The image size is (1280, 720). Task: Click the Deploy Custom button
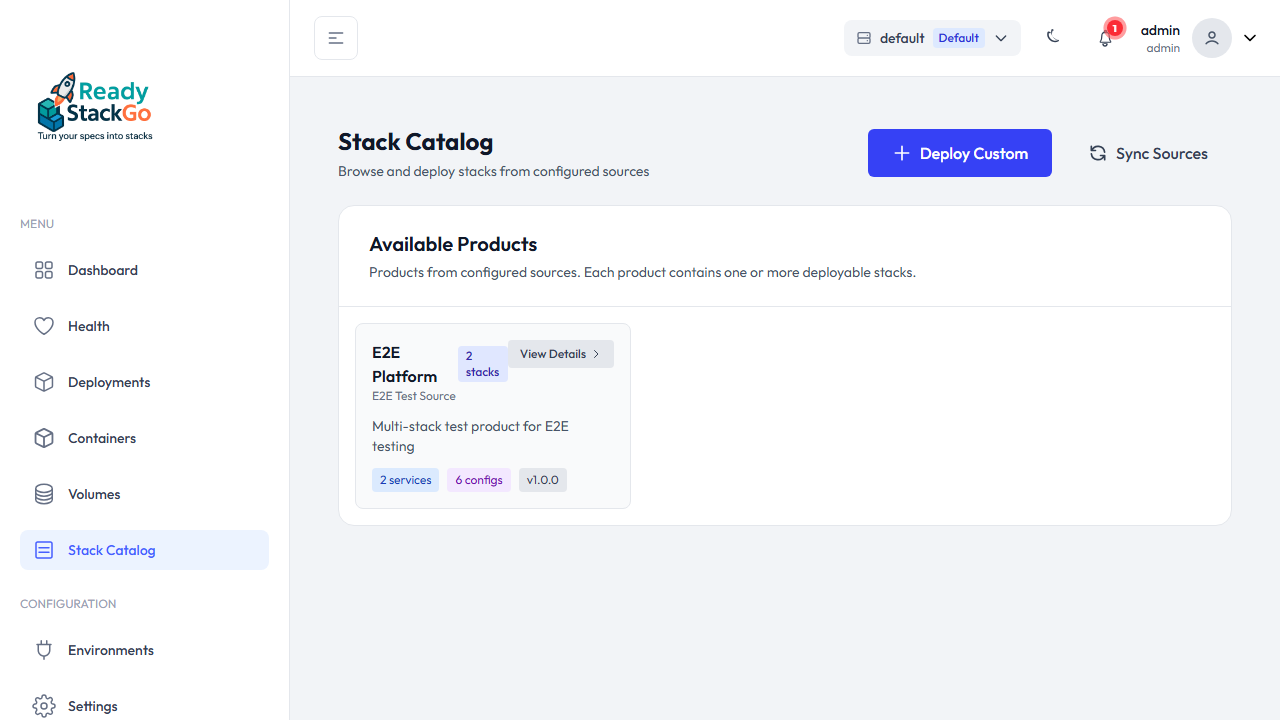tap(959, 153)
